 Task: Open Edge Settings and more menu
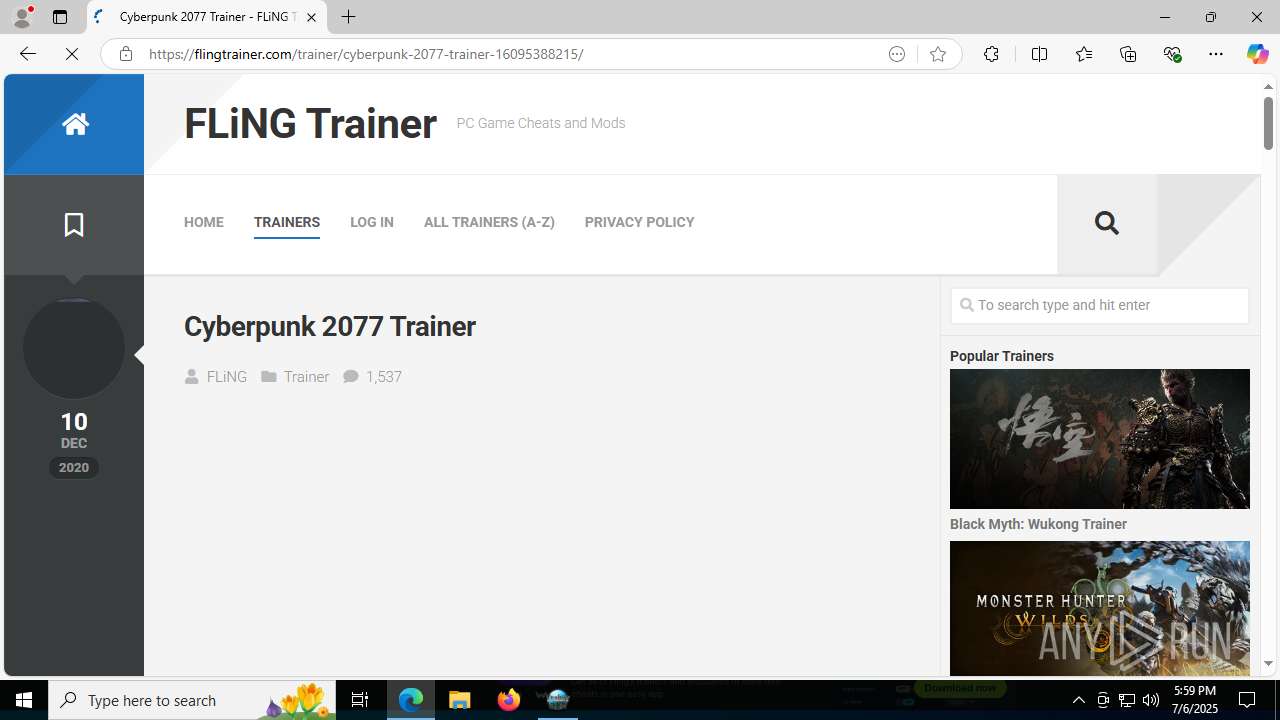(1215, 54)
